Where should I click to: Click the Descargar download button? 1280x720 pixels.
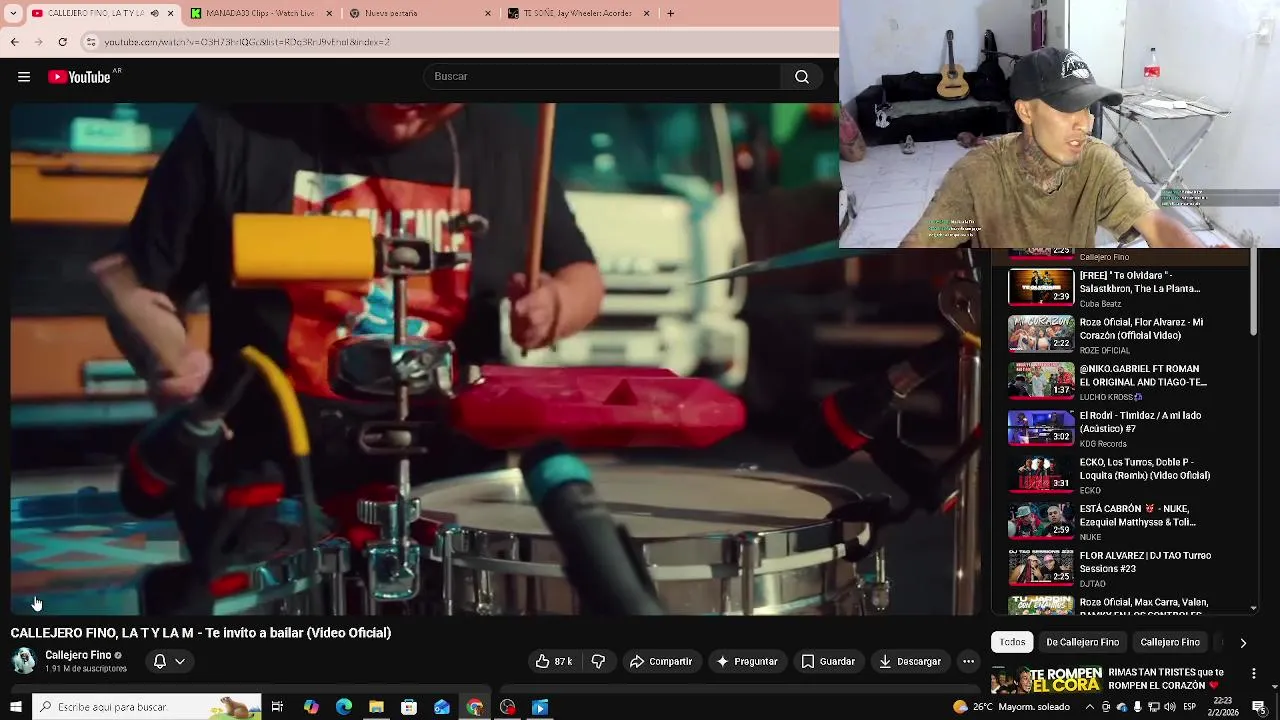coord(910,661)
